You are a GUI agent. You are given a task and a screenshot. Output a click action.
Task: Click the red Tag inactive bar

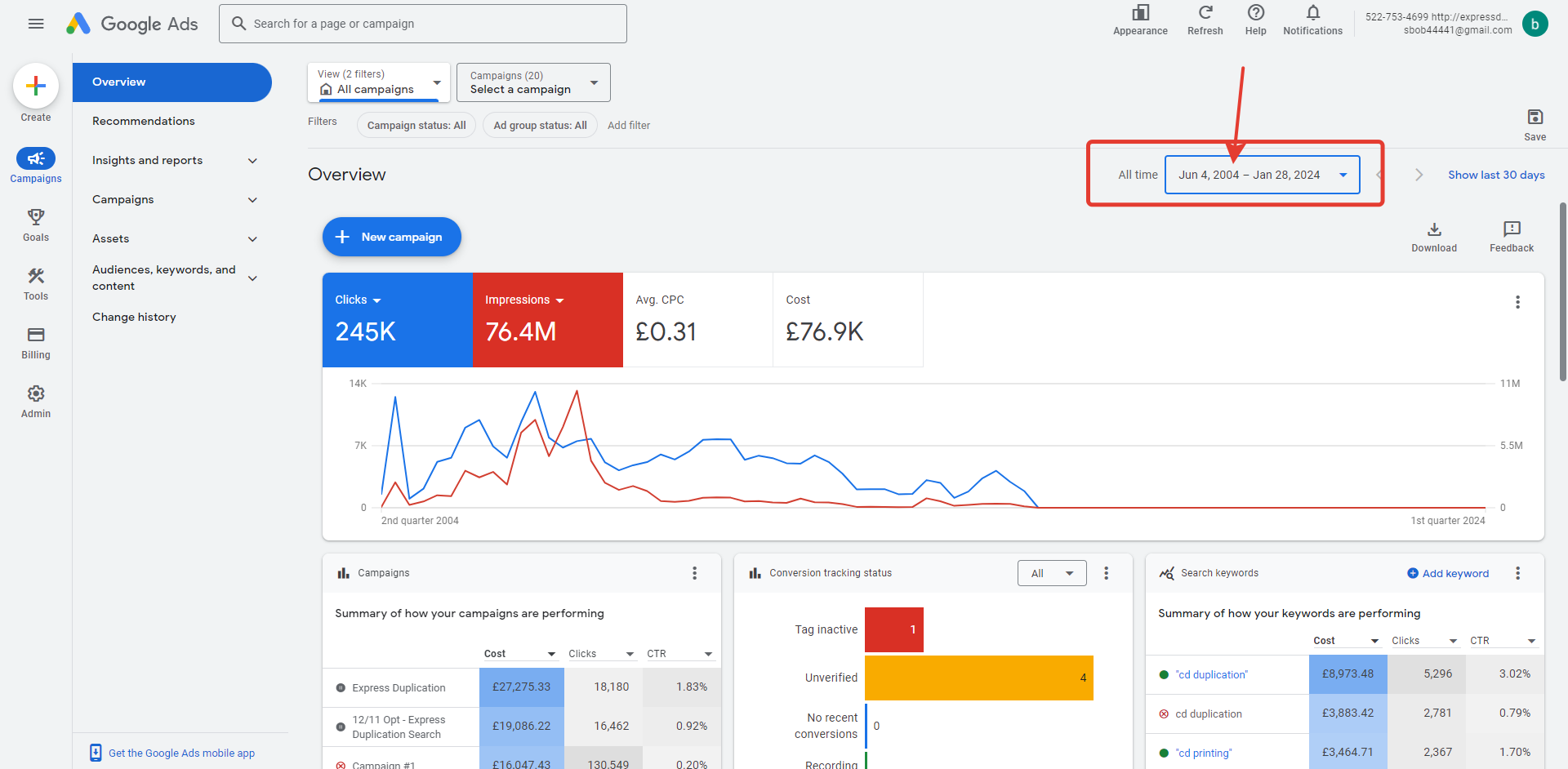coord(894,629)
